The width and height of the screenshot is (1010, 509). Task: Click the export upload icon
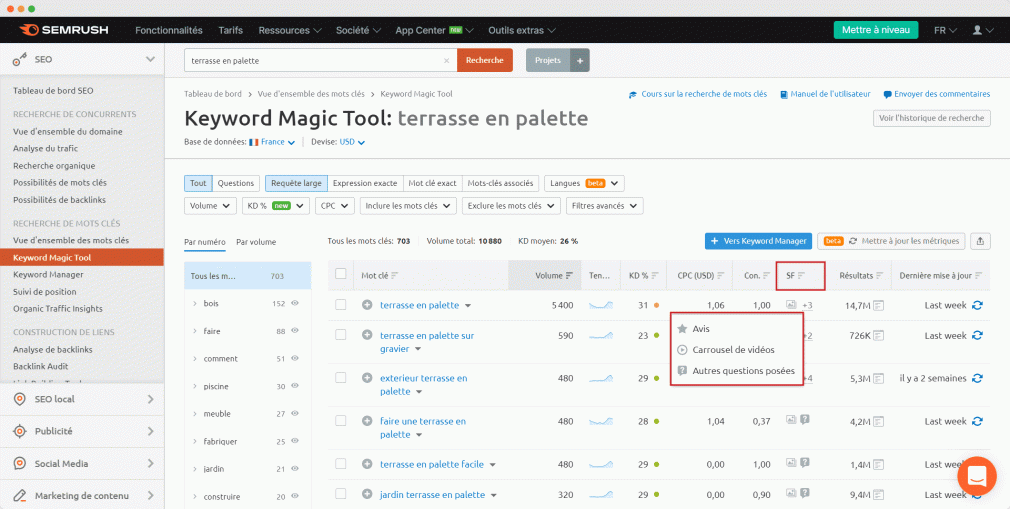pyautogui.click(x=980, y=241)
